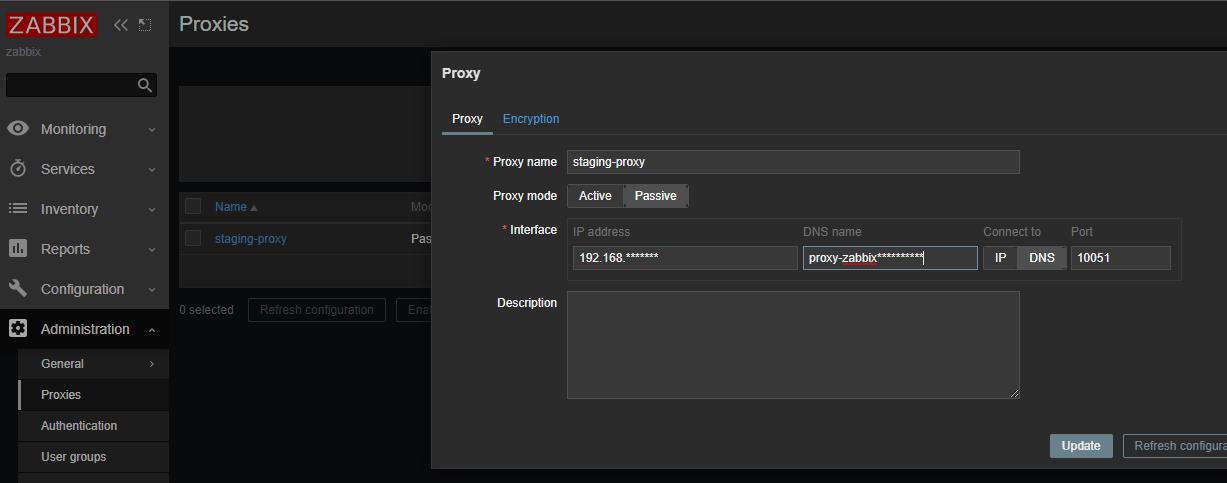
Task: Click the Description text area
Action: [793, 345]
